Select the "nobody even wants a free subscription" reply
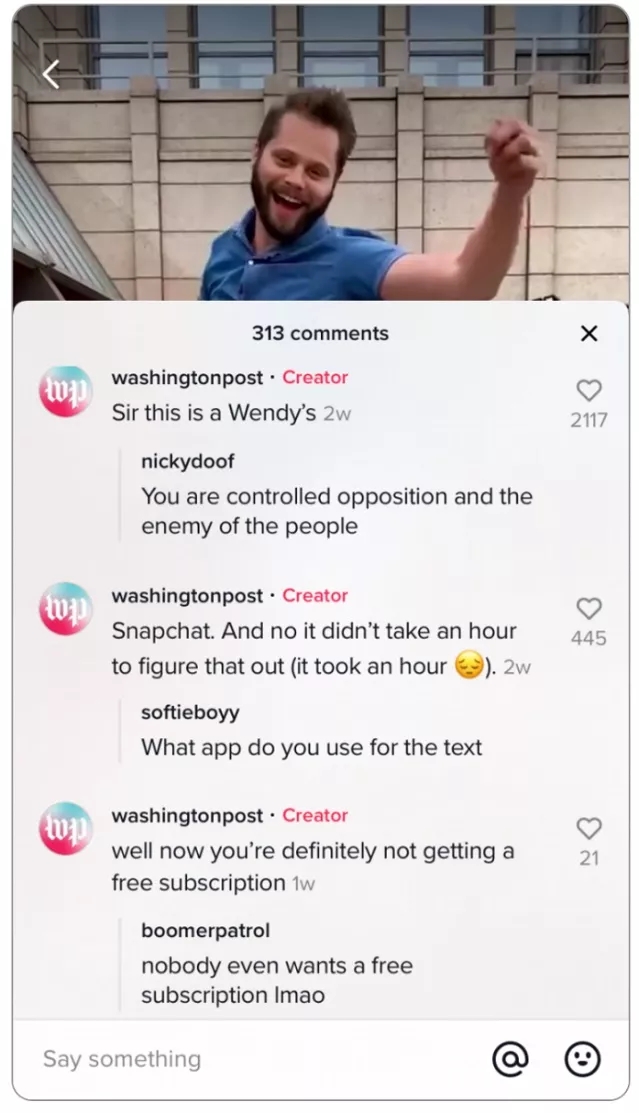 point(277,980)
